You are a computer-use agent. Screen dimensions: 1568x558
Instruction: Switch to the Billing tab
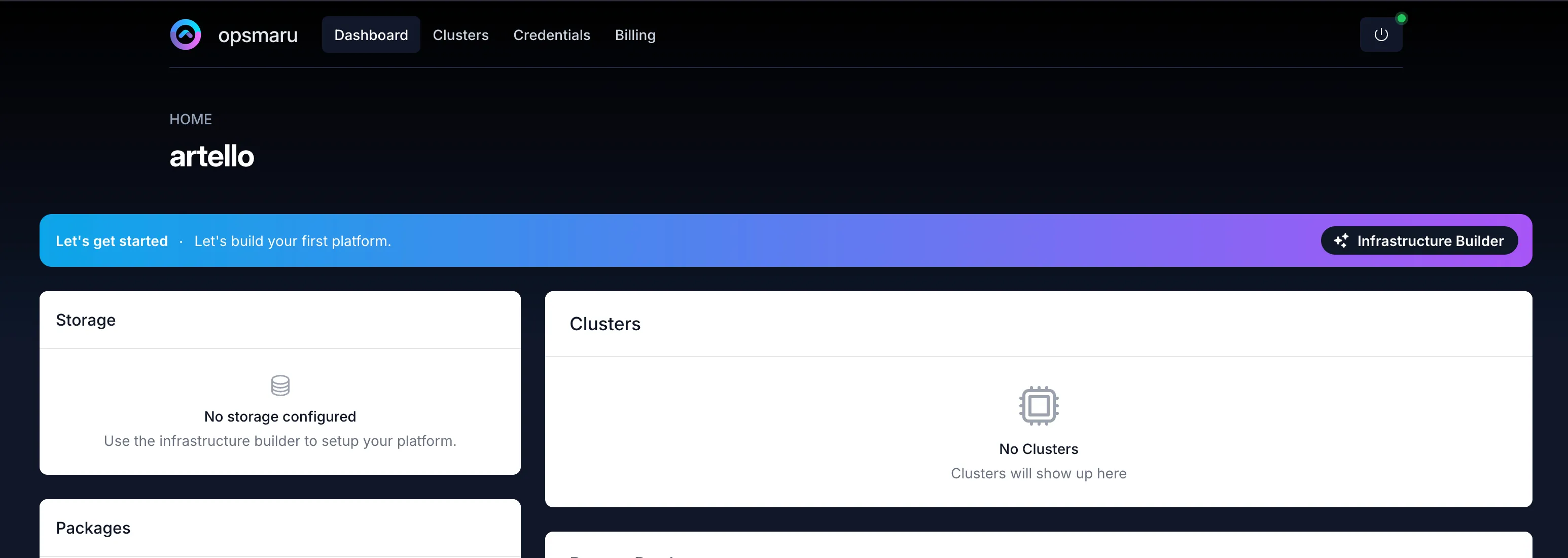coord(635,34)
